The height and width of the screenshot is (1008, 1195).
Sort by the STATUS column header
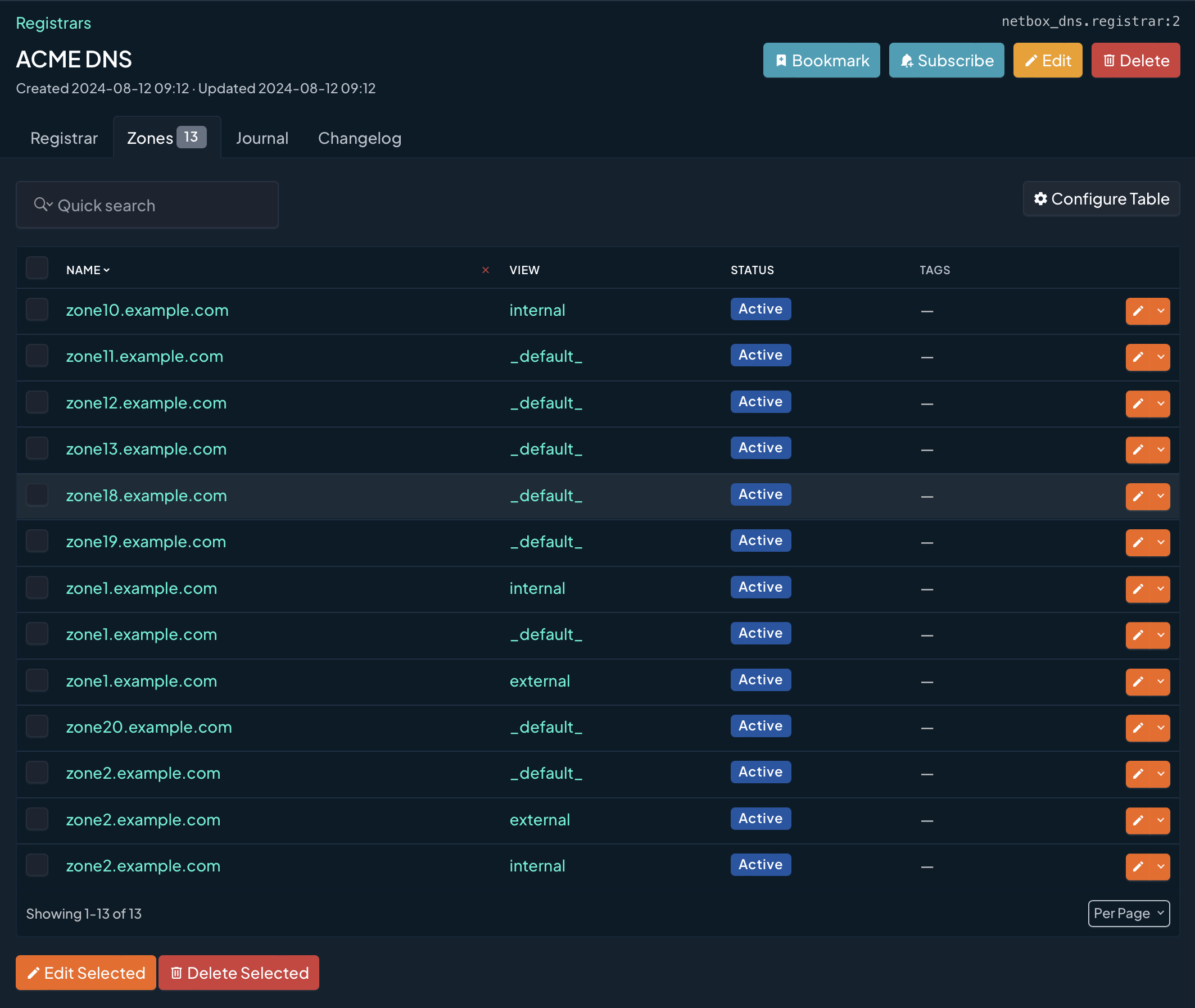[x=752, y=270]
